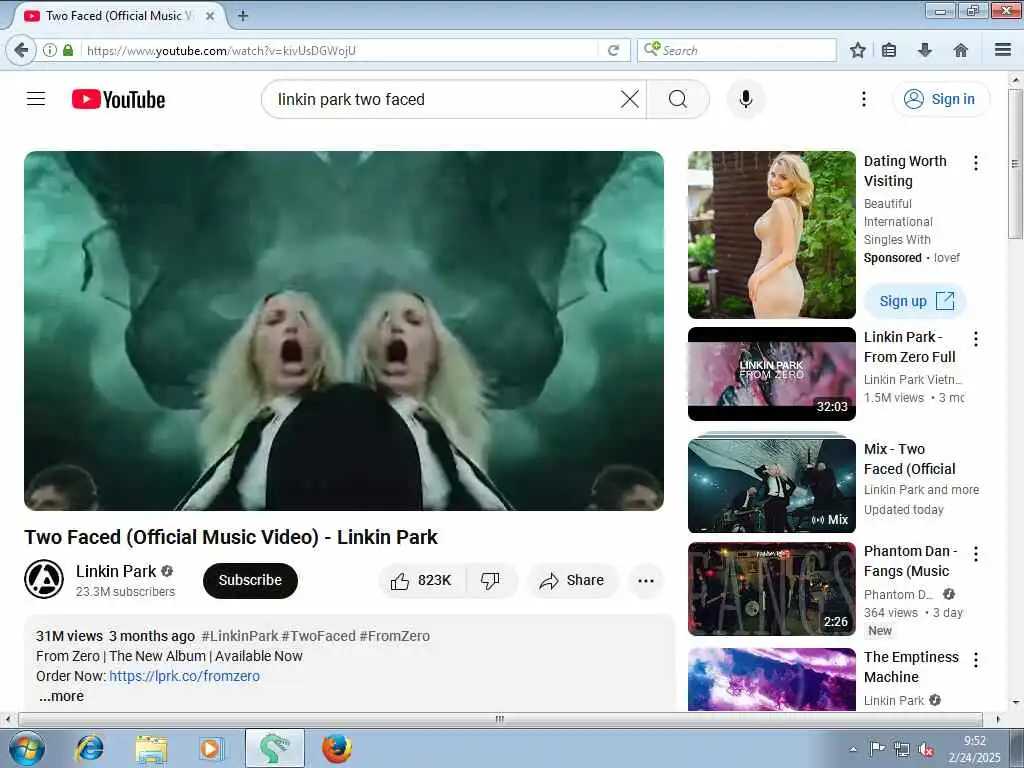Click the browser URL address bar
This screenshot has width=1024, height=768.
coord(340,50)
